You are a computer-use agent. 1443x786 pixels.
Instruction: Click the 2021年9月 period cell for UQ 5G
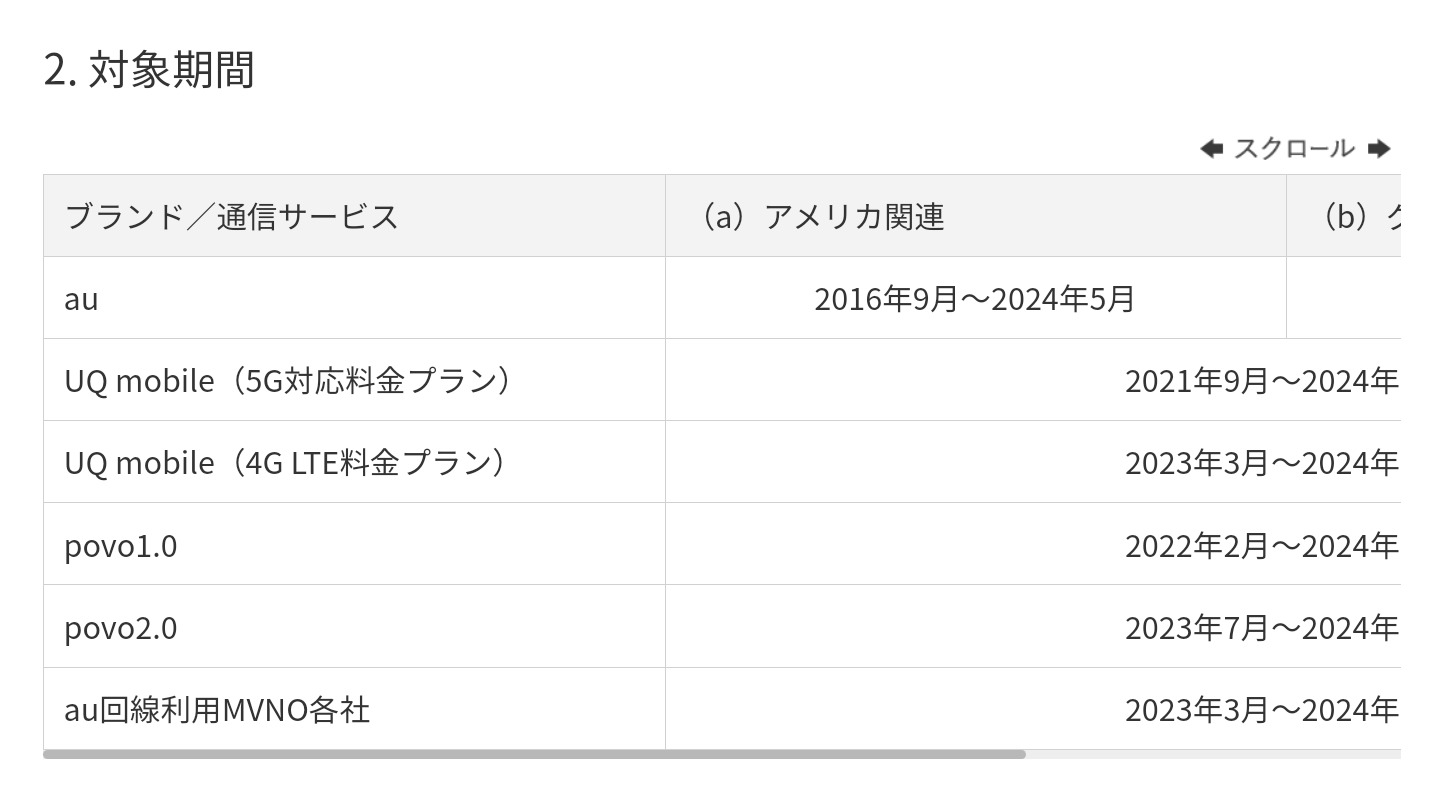pos(1260,381)
